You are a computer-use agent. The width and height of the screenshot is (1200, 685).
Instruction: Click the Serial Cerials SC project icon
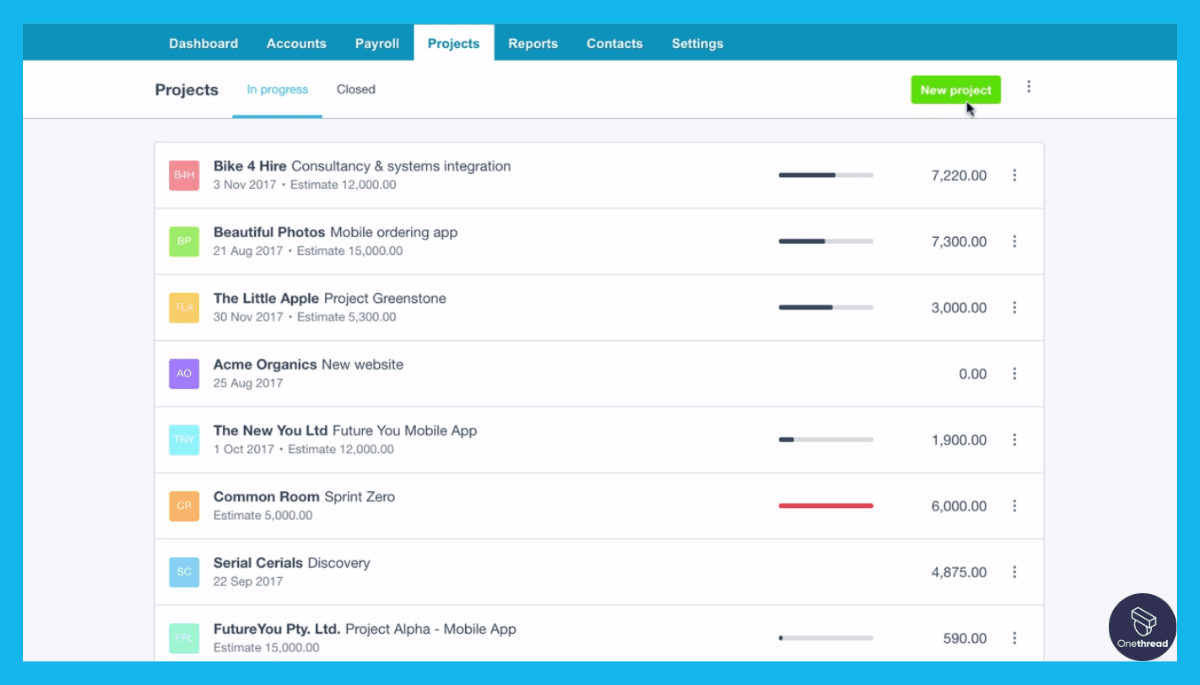(x=184, y=571)
